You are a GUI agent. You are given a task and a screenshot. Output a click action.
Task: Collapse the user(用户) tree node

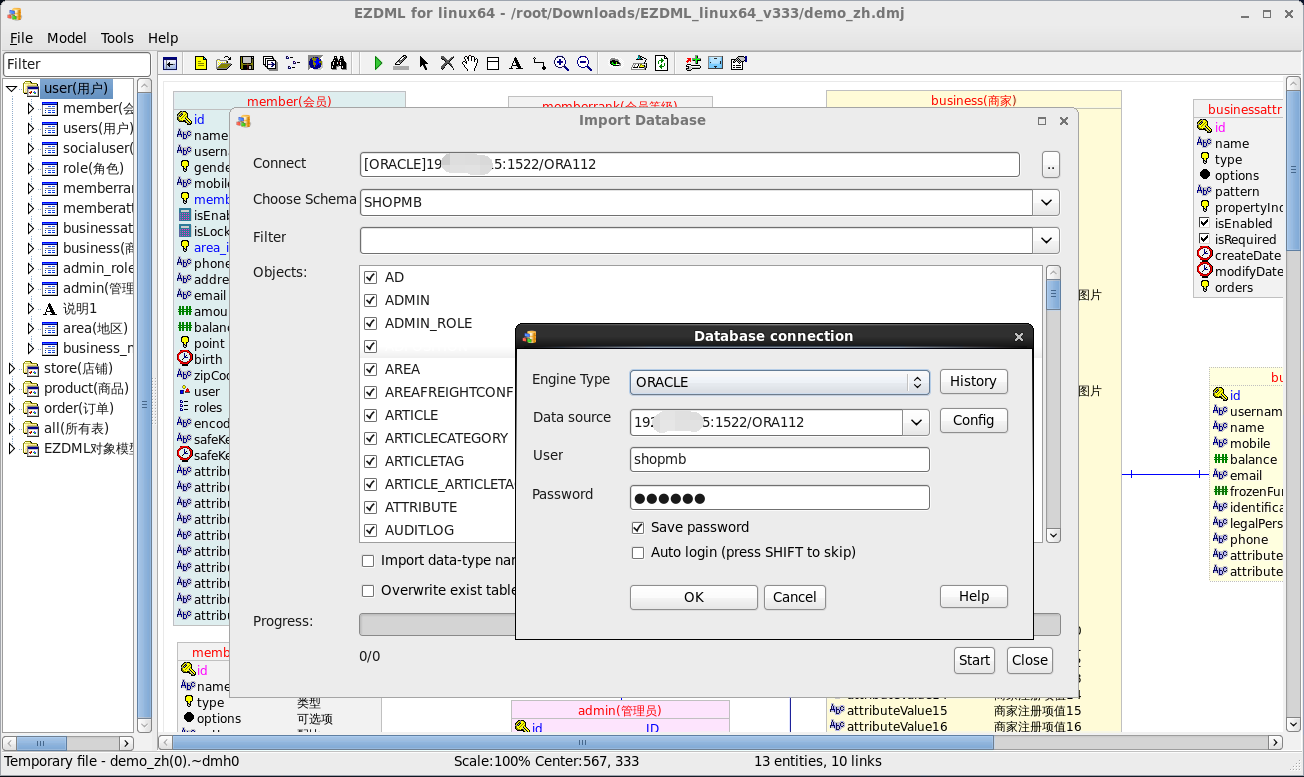[12, 88]
